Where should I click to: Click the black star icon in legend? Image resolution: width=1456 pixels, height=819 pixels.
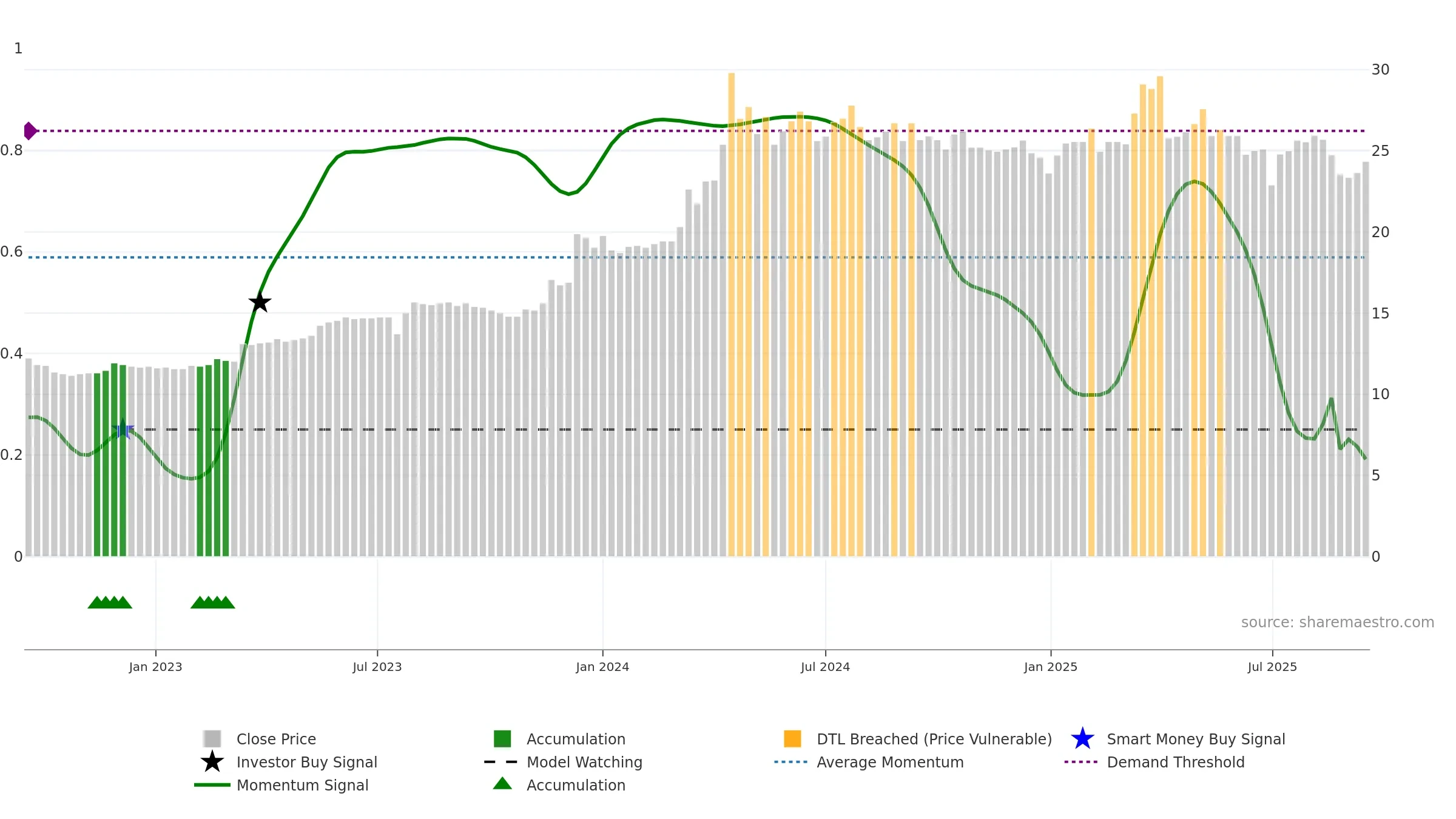click(212, 761)
